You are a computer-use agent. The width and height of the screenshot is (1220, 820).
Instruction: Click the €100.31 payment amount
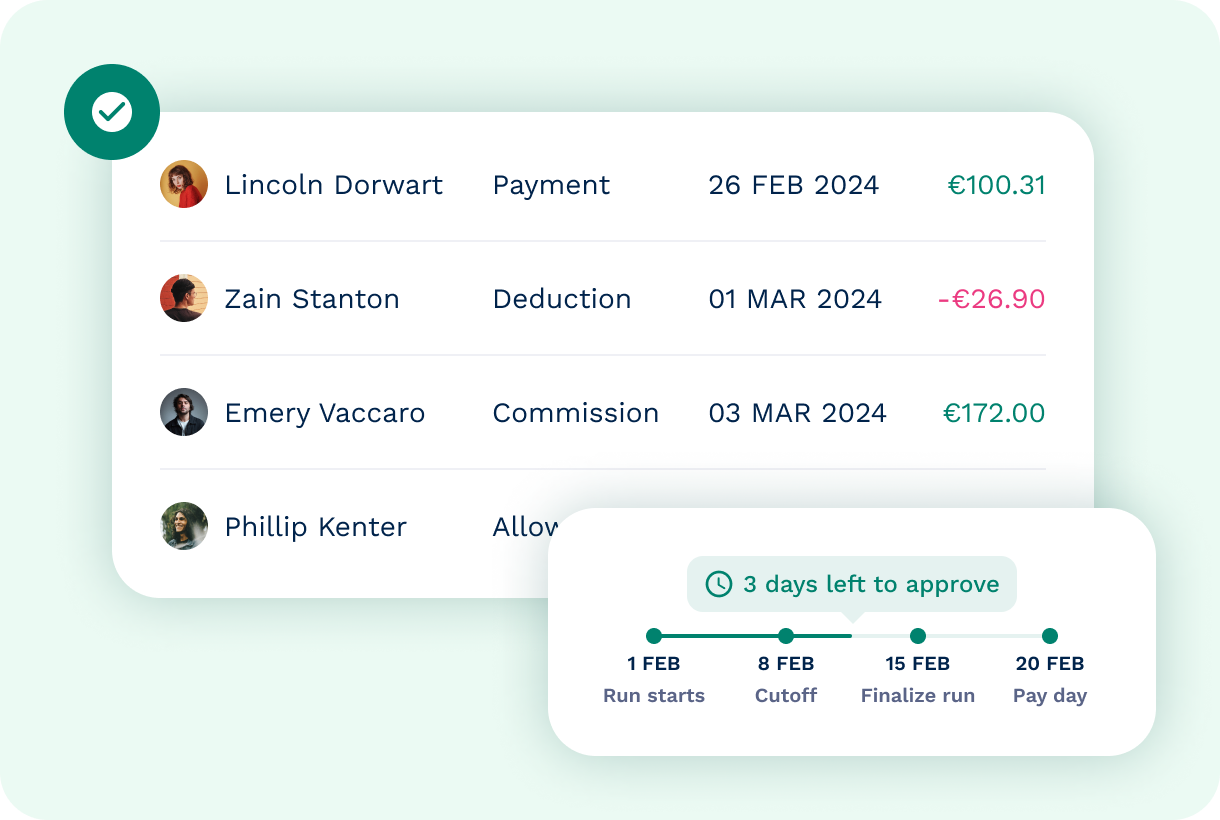coord(996,185)
